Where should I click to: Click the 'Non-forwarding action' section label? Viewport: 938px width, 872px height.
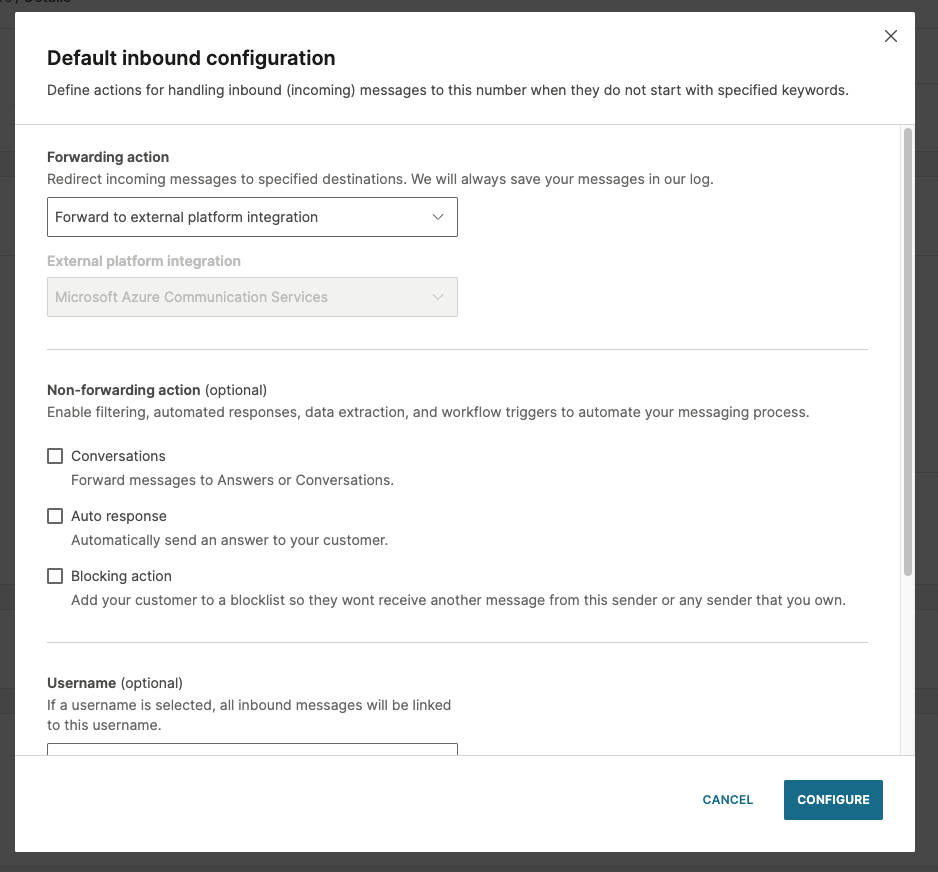click(x=124, y=390)
